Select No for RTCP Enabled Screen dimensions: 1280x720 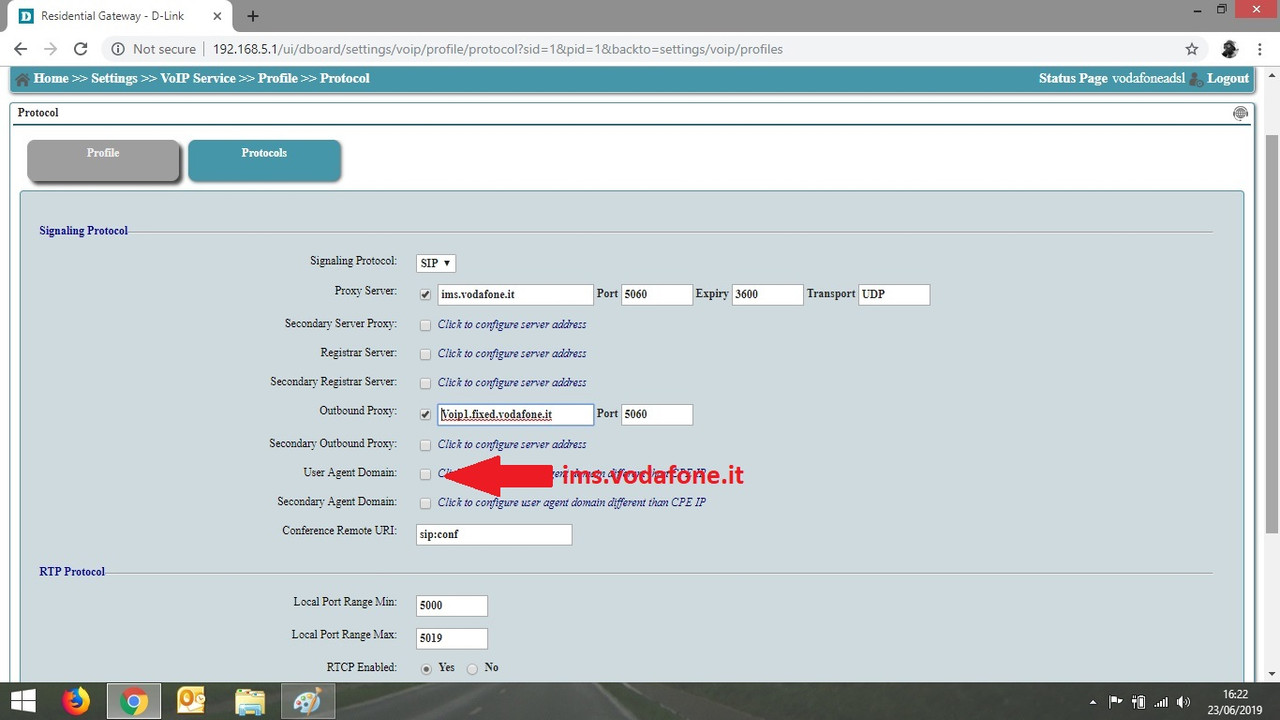473,668
